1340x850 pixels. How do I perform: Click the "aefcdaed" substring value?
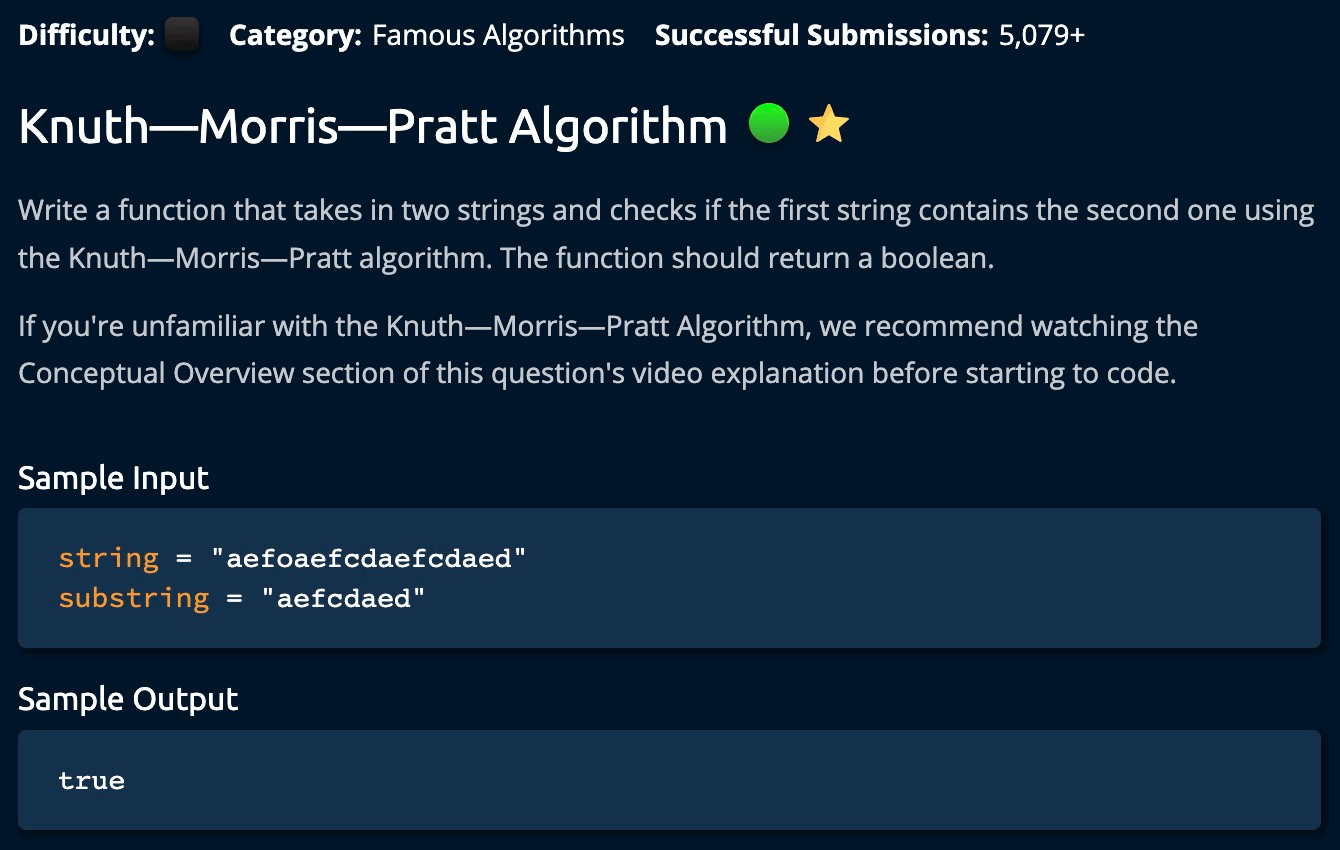tap(343, 598)
